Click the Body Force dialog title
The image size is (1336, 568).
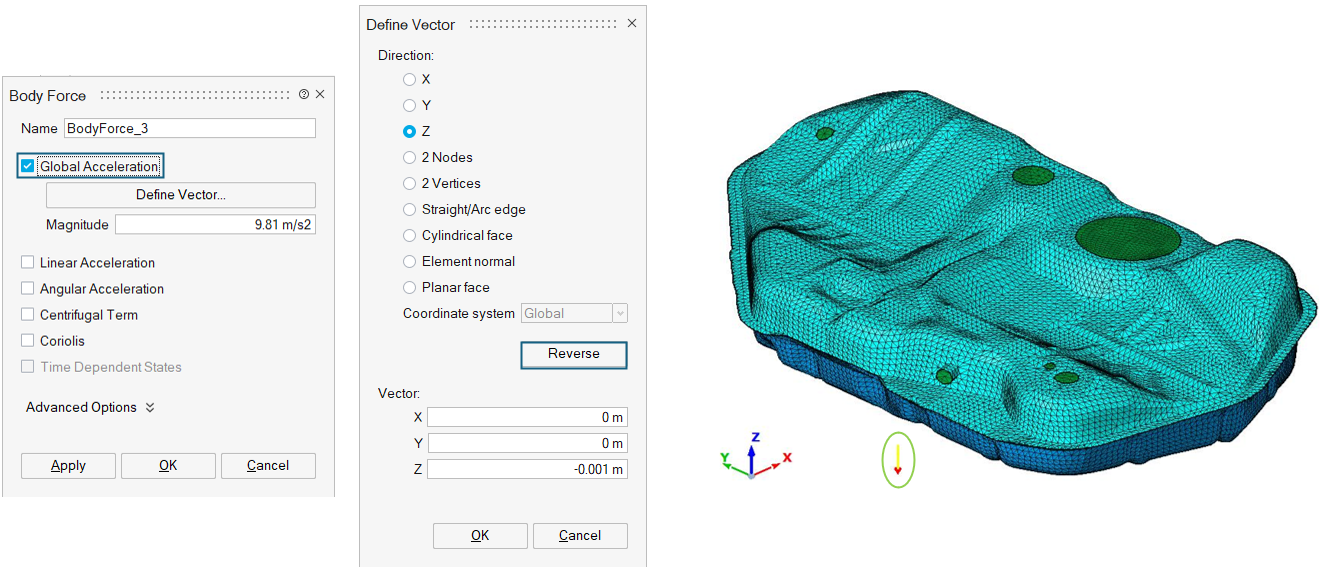pyautogui.click(x=48, y=96)
